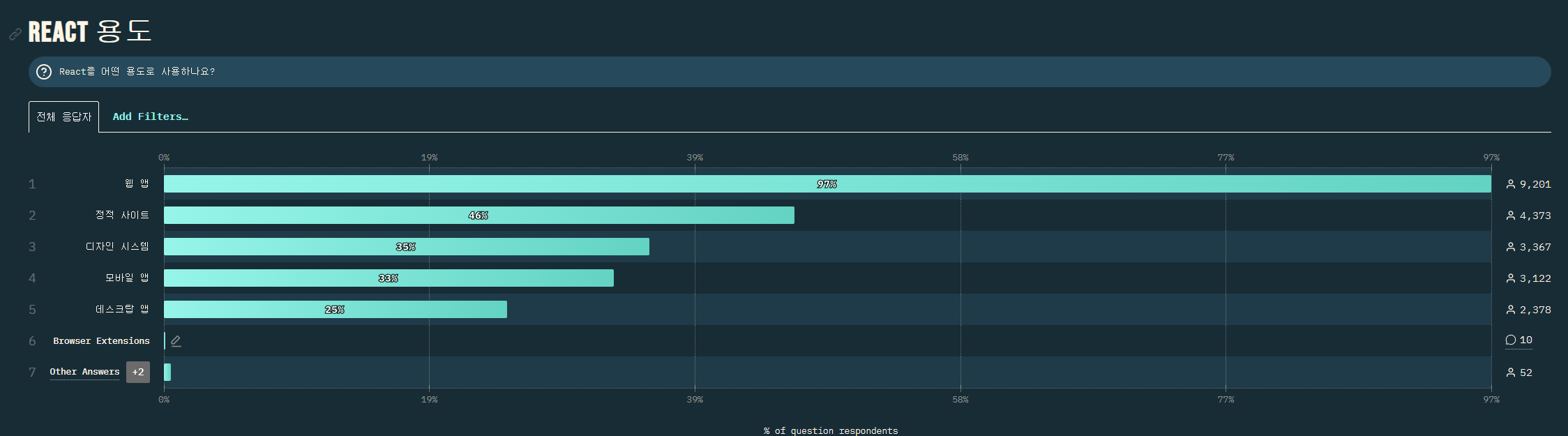Viewport: 1568px width, 436px height.
Task: Click the bottom axis 39% tick label
Action: point(695,400)
